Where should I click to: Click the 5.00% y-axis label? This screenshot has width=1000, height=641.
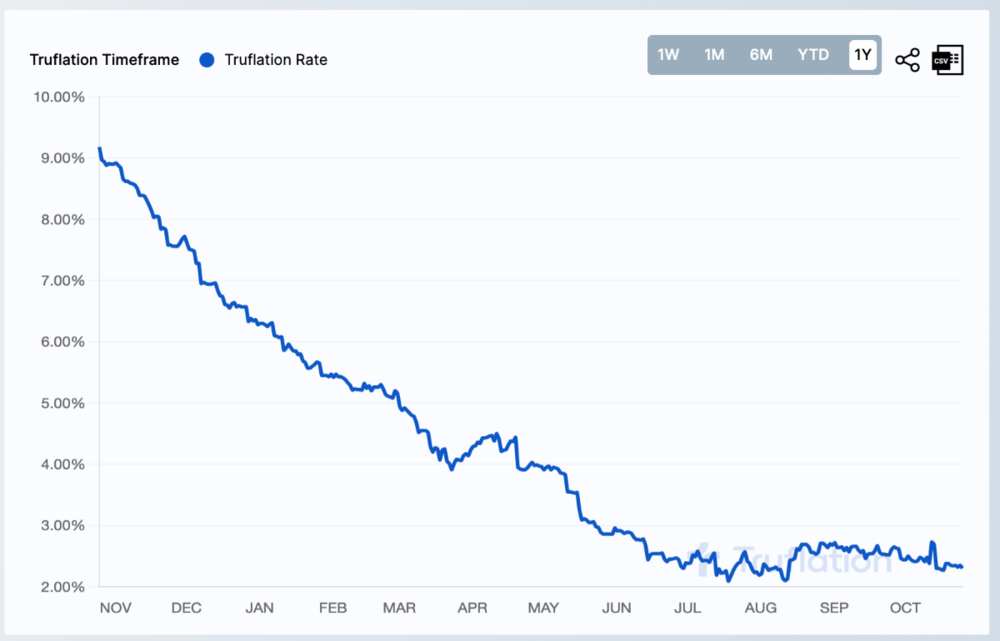click(x=62, y=403)
